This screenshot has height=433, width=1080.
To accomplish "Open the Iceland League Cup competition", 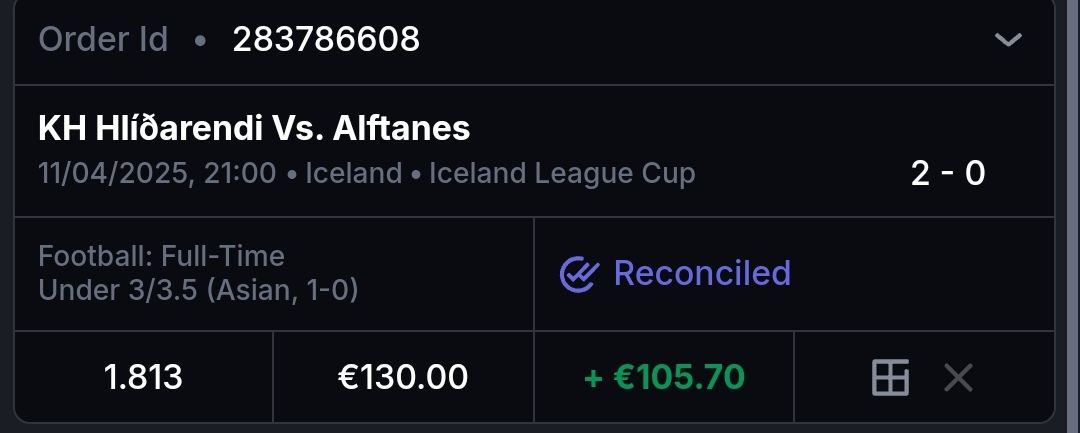I will click(562, 174).
